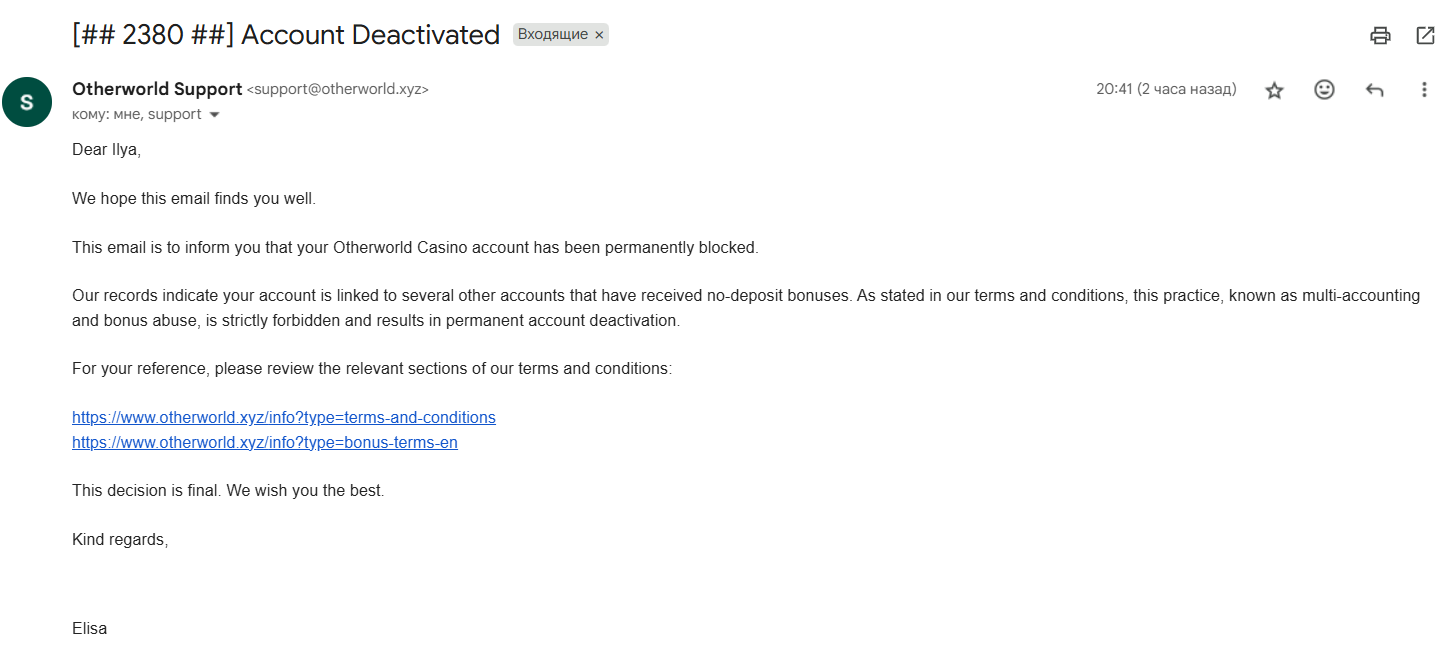Click the subject line "Account Deactivated"
The image size is (1441, 650).
tap(370, 35)
